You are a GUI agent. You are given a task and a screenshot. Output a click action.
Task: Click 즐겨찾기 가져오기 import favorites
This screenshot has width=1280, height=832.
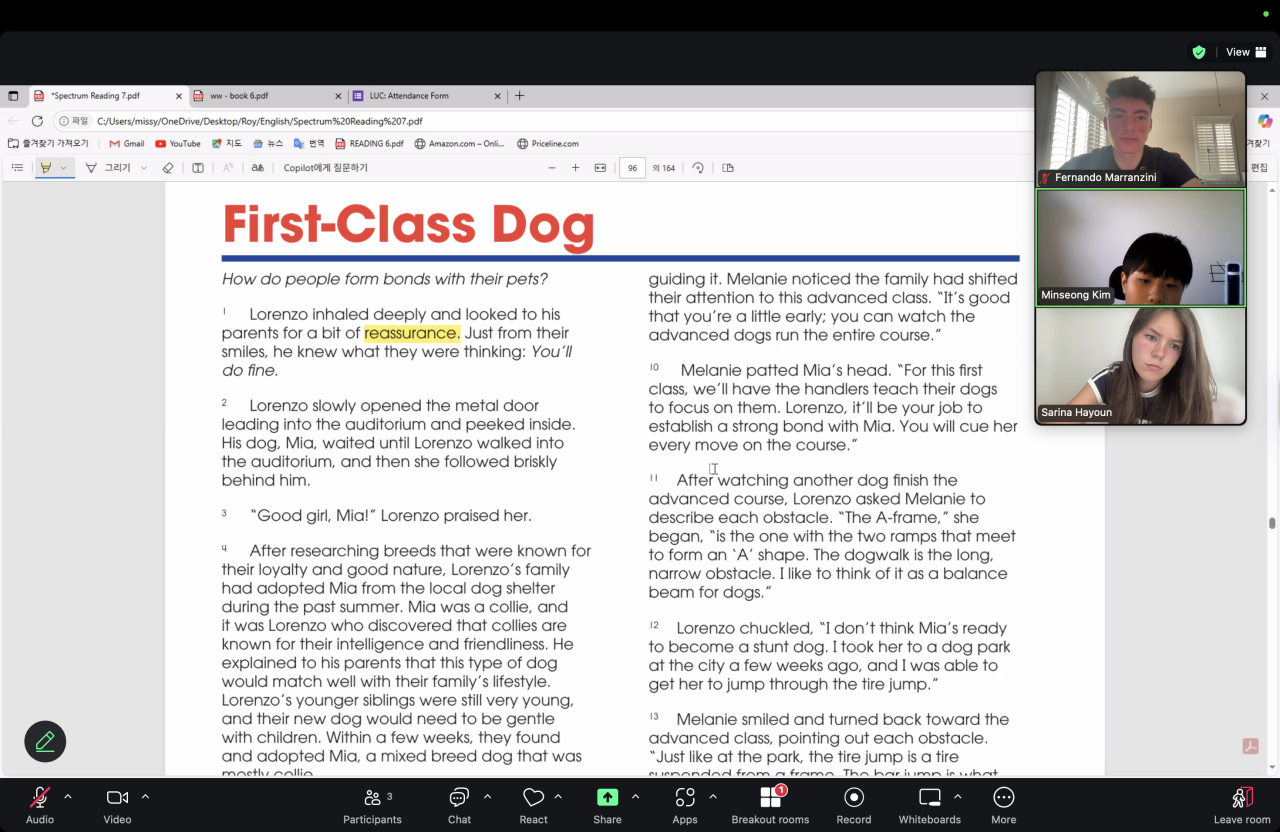pos(48,144)
